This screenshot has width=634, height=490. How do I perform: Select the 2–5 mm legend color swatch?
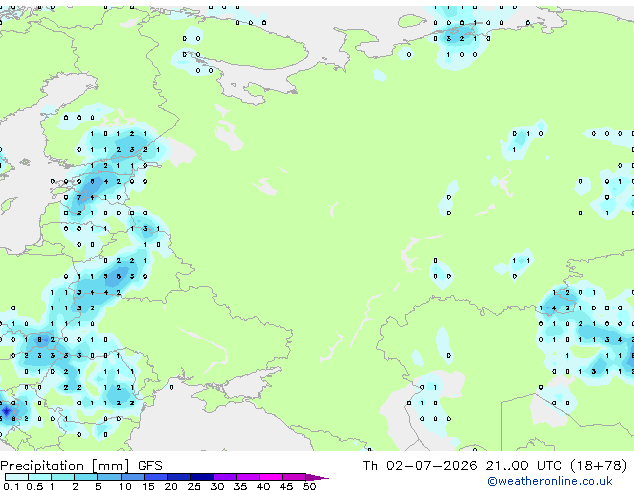tap(86, 477)
